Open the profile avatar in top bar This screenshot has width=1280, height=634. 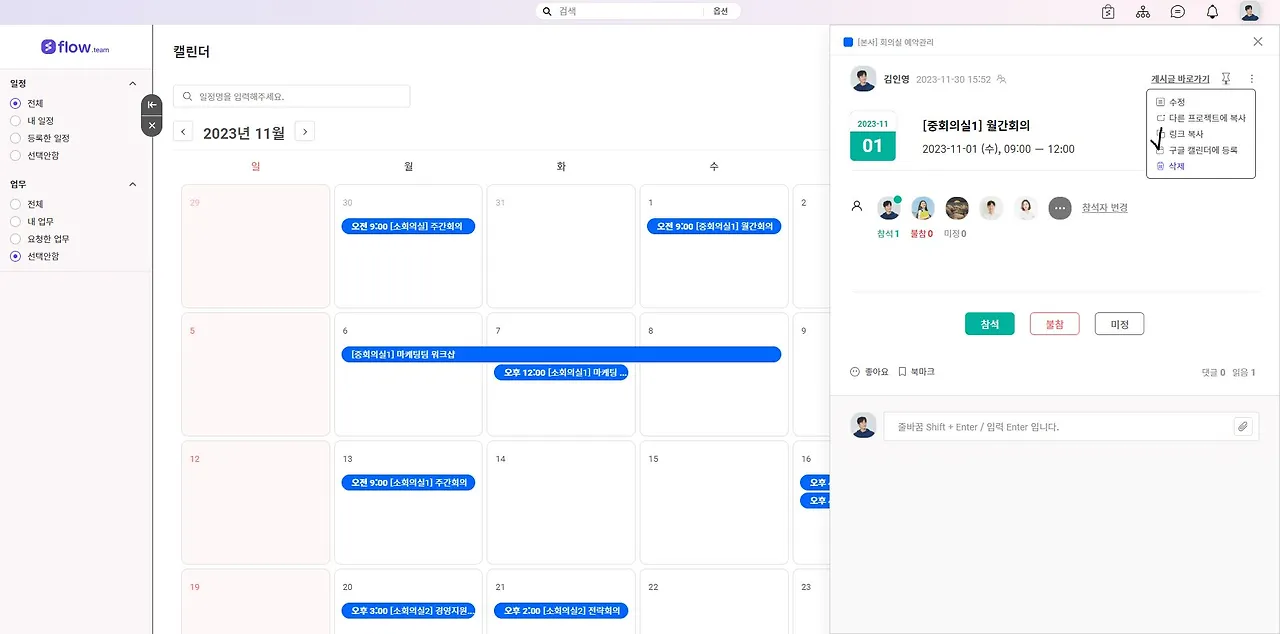coord(1250,12)
